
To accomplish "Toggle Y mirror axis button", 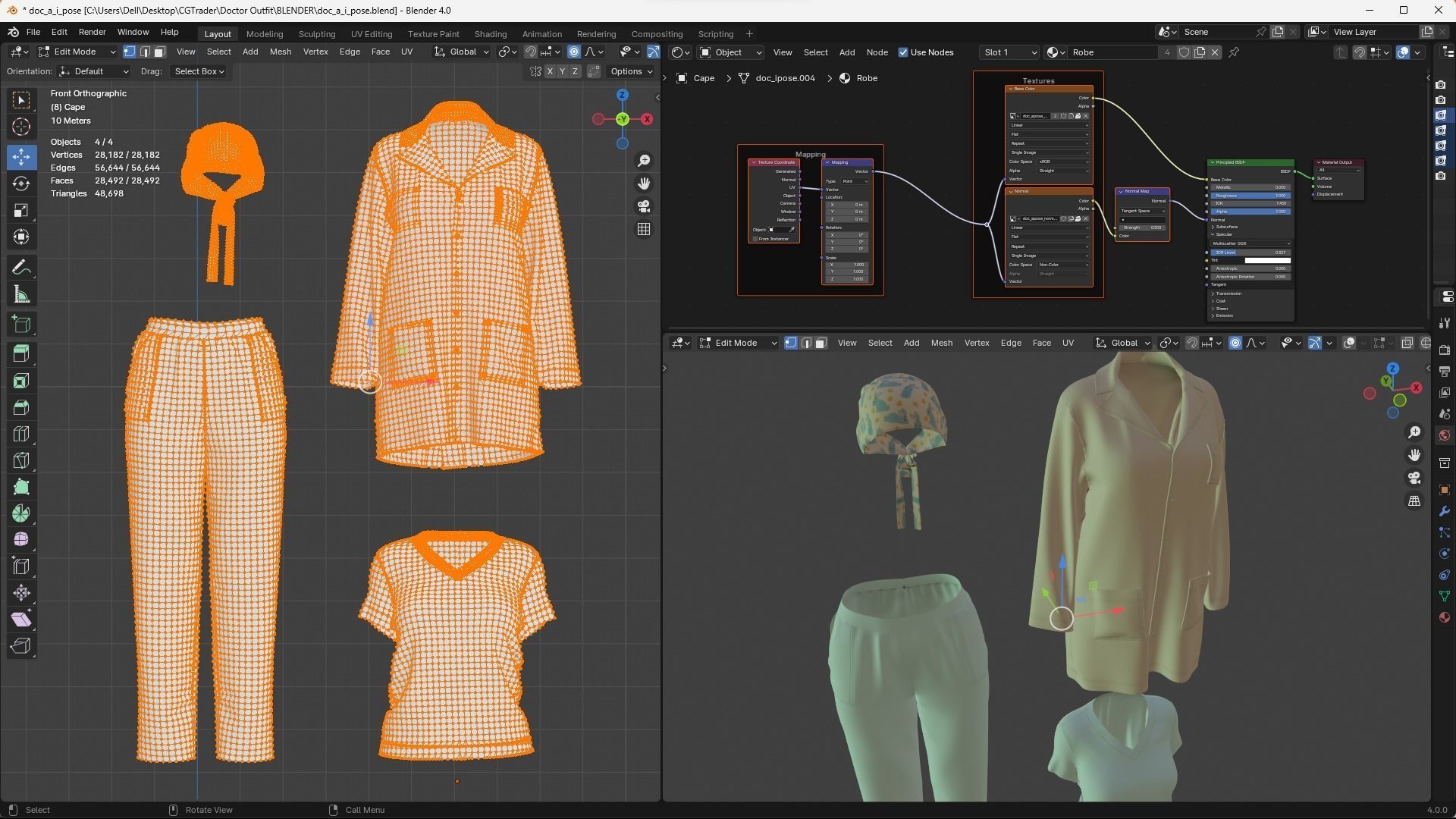I will 562,71.
